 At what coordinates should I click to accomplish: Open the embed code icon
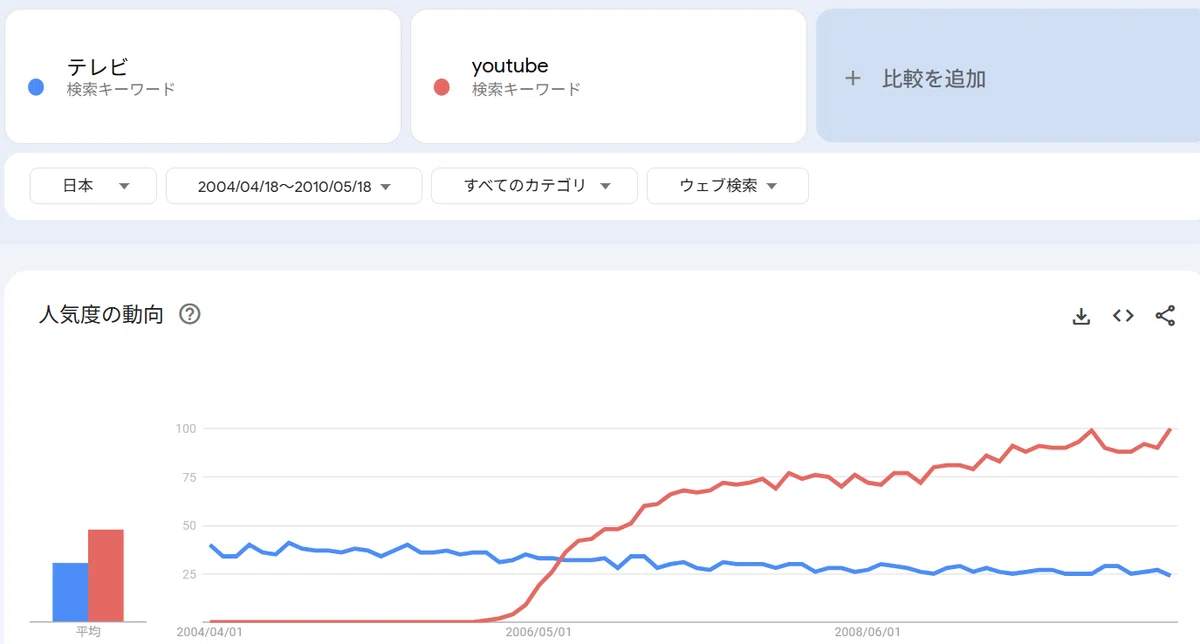[x=1123, y=316]
